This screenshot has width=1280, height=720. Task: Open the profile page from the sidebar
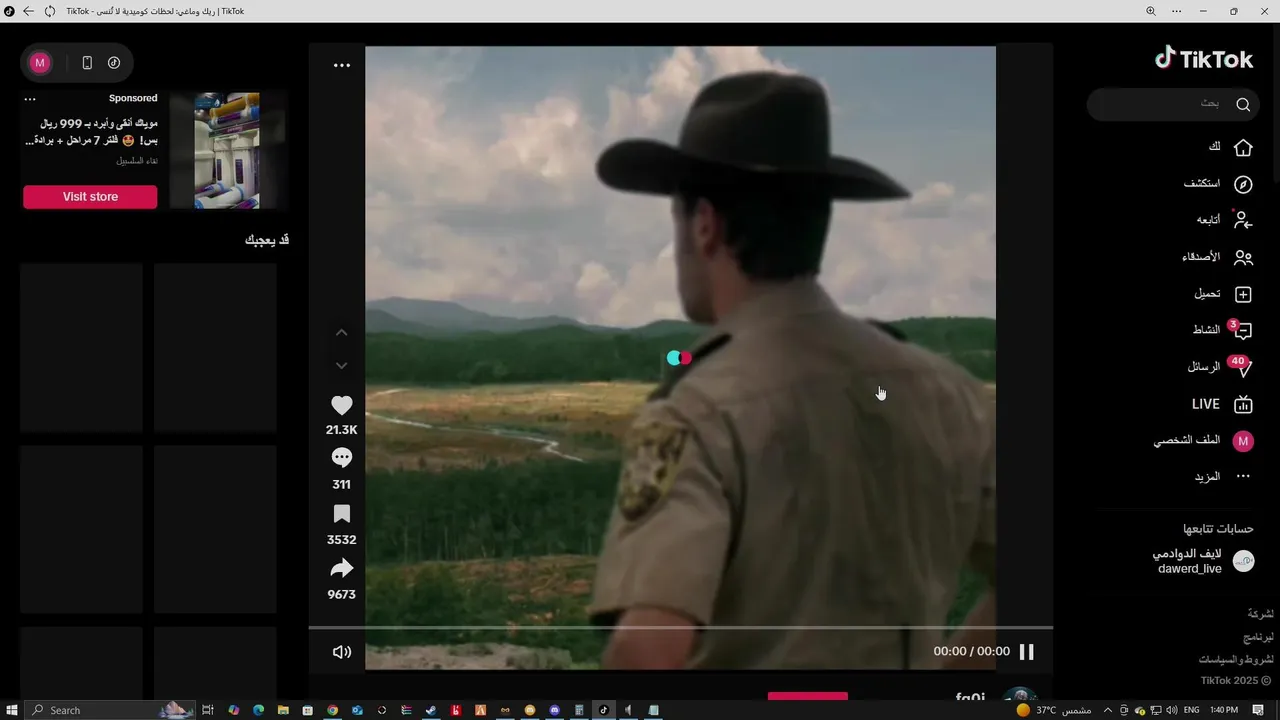coord(1204,441)
